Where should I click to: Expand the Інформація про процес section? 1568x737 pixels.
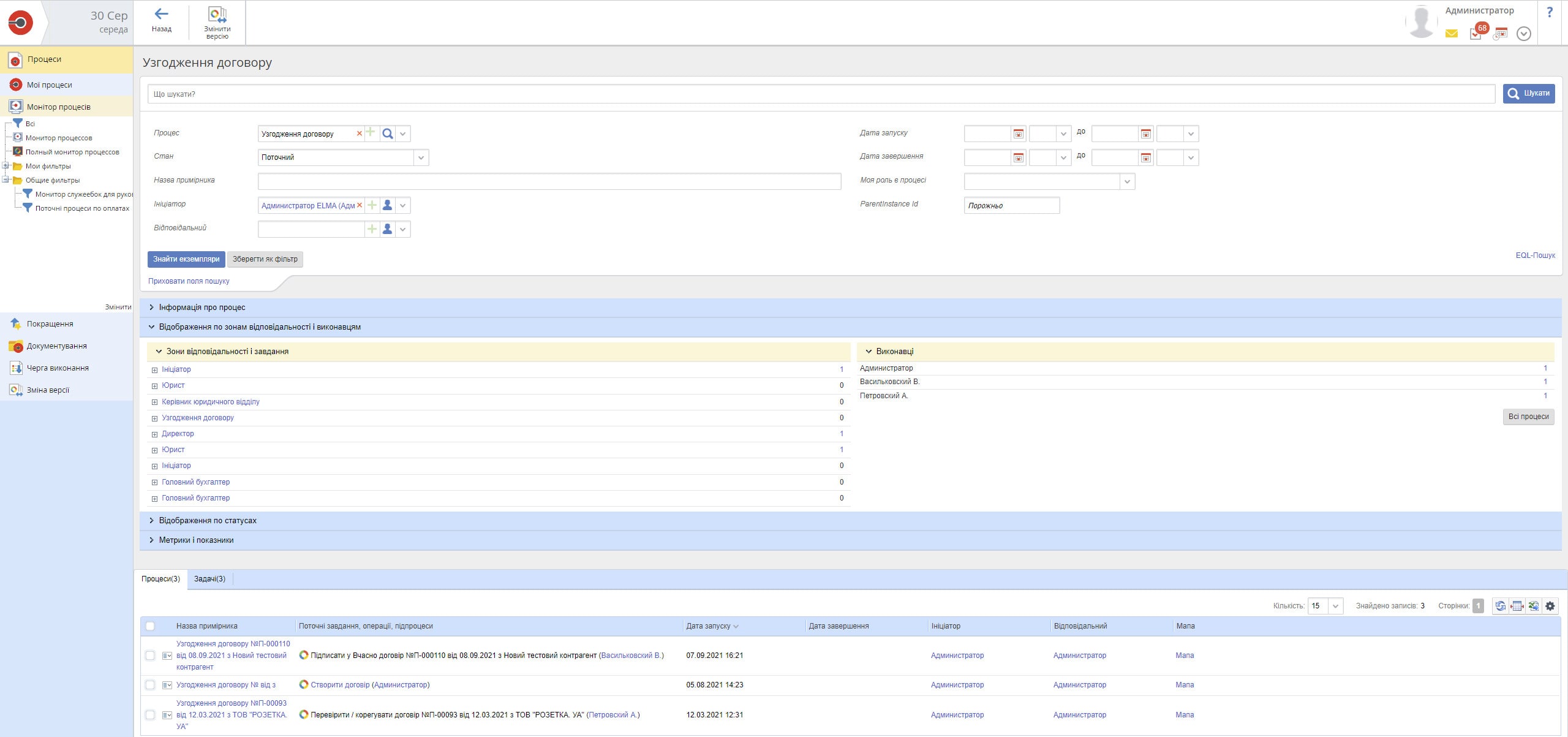[x=202, y=308]
